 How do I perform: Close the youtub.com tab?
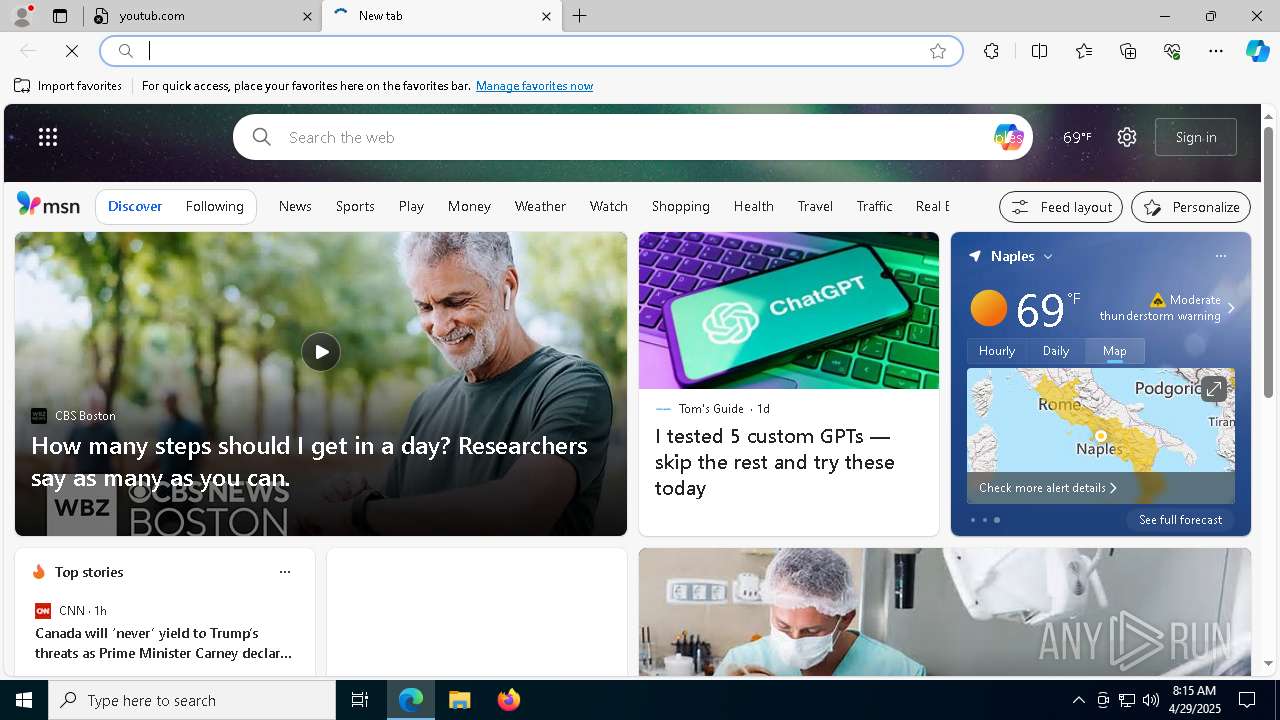[x=308, y=16]
